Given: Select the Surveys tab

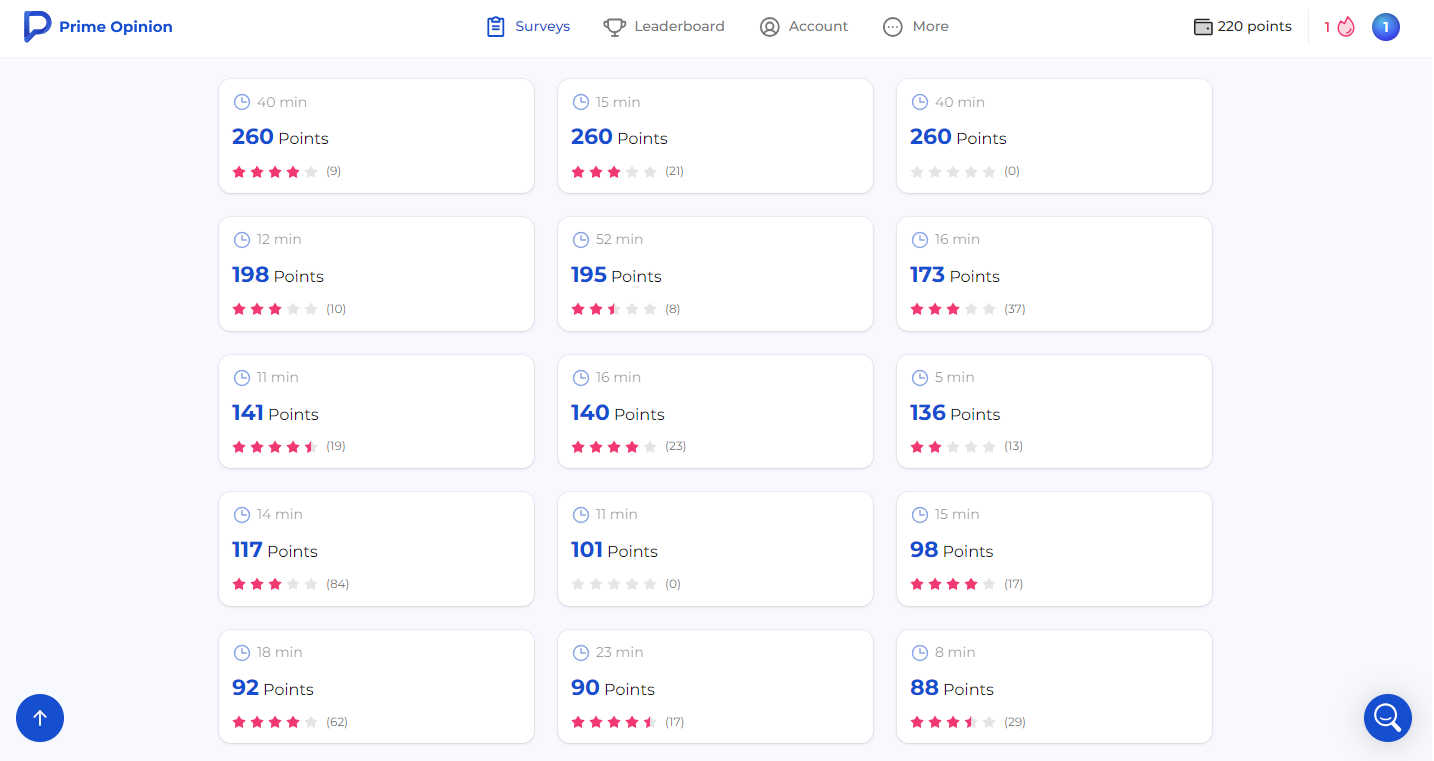Looking at the screenshot, I should [x=528, y=27].
